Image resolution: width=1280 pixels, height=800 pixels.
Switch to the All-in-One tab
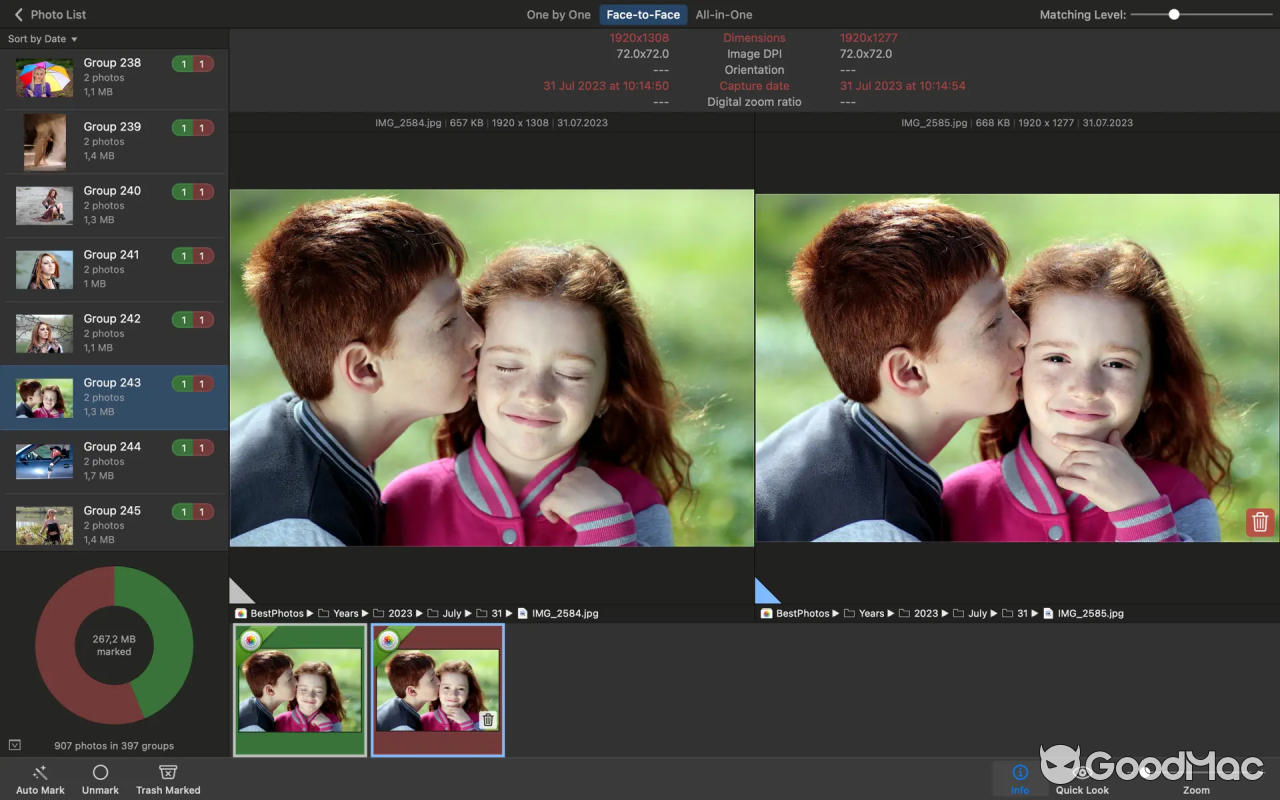(x=723, y=14)
